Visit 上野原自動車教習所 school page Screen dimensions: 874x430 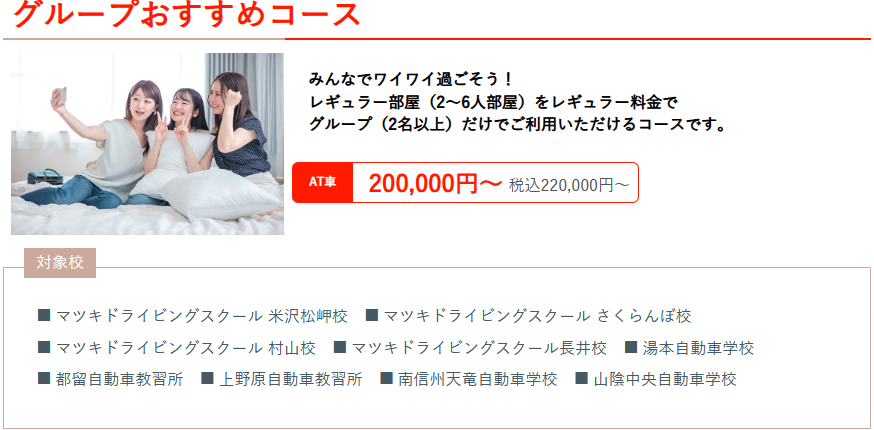(290, 380)
